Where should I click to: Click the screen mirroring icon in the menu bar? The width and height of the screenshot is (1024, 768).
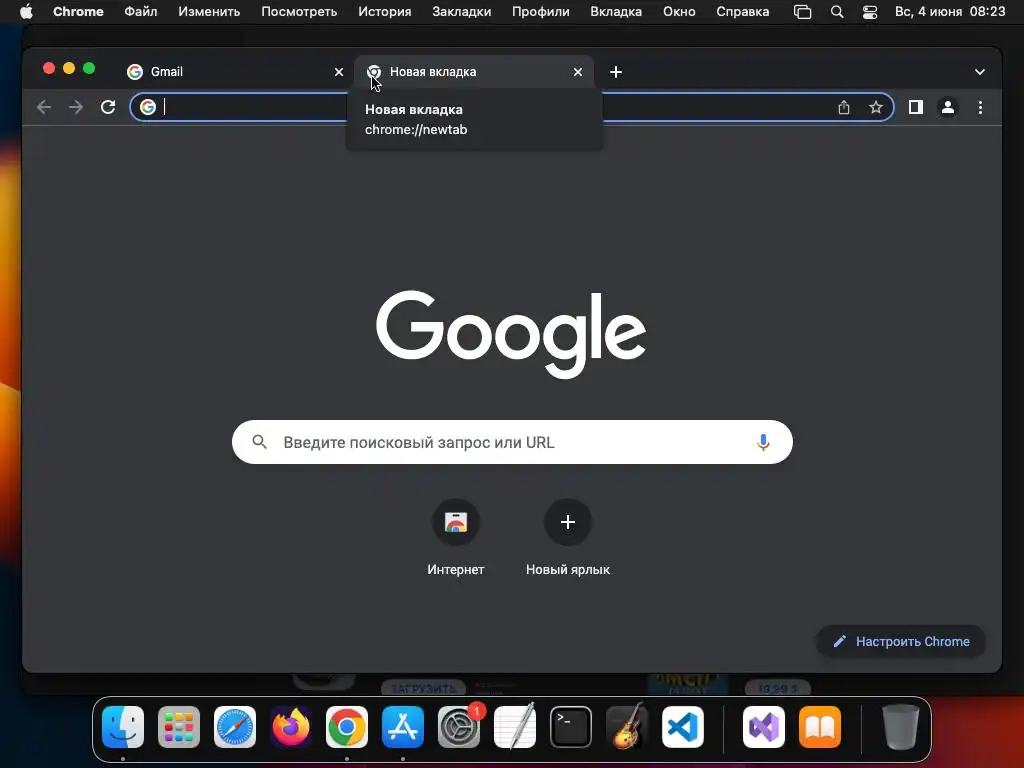803,12
